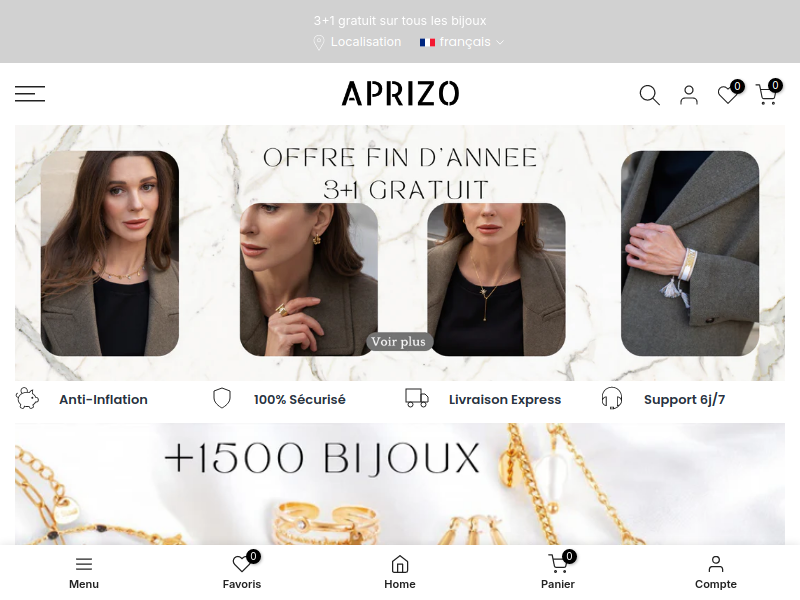Image resolution: width=800 pixels, height=600 pixels.
Task: Open the shopping cart icon in header
Action: point(766,94)
